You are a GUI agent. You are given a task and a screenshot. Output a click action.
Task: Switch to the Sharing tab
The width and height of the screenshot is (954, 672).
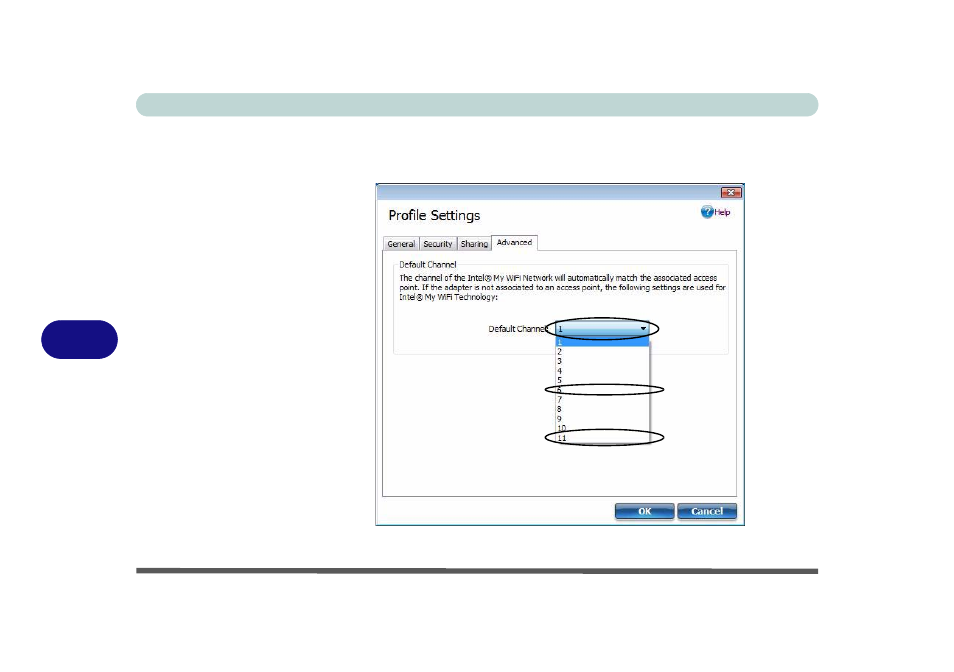pyautogui.click(x=474, y=244)
